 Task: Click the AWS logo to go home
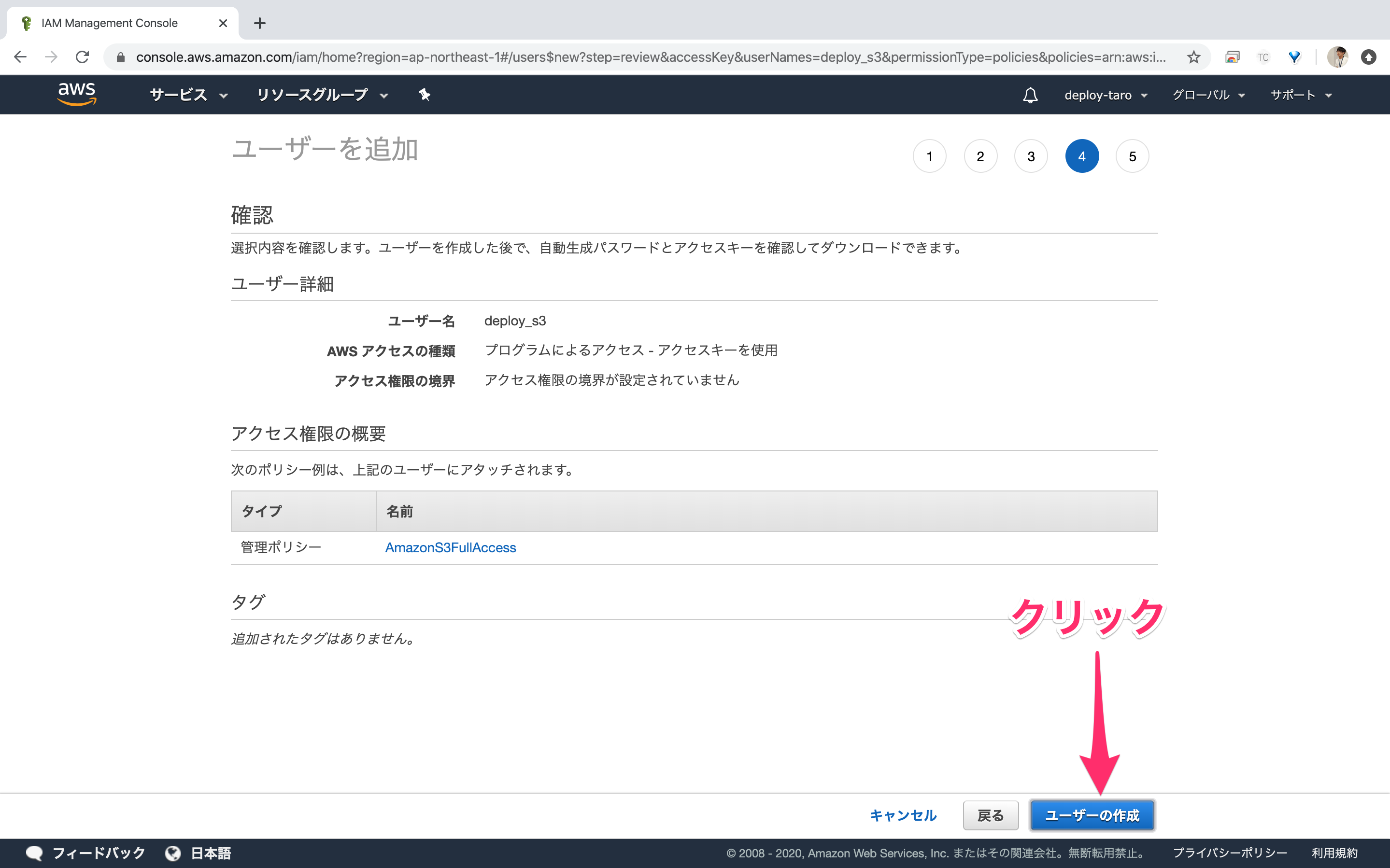(76, 94)
